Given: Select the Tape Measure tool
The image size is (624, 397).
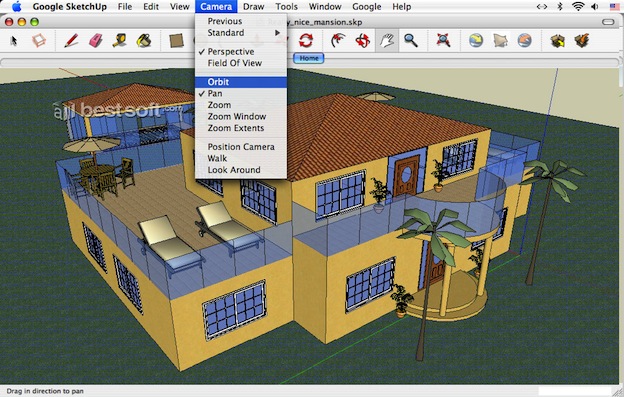Looking at the screenshot, I should (x=120, y=41).
